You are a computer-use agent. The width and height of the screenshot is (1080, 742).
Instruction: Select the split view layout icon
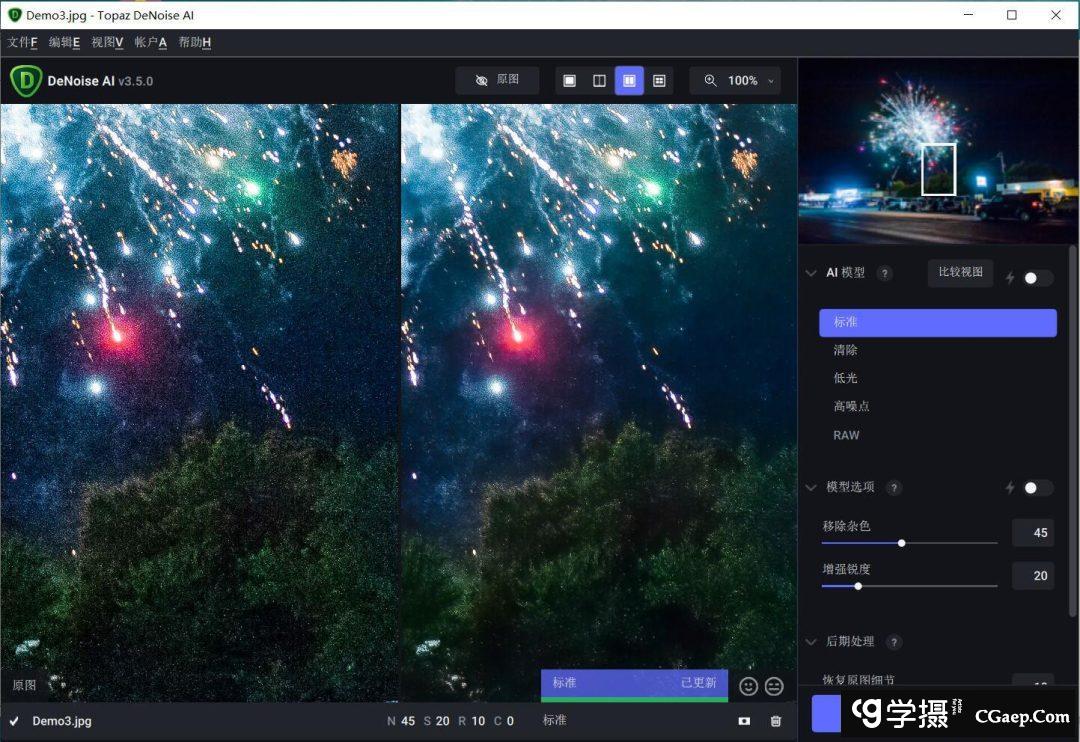point(599,81)
